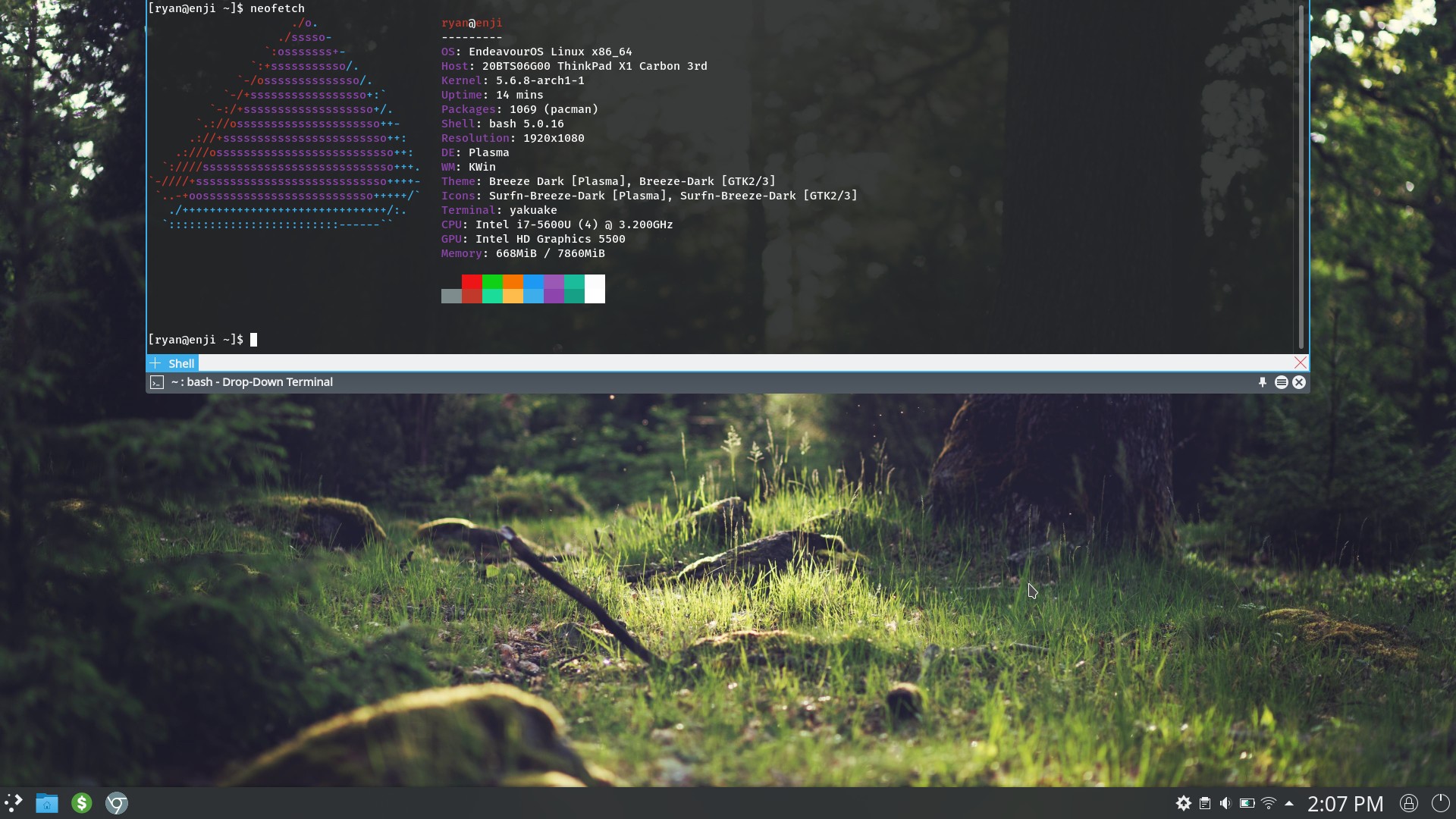This screenshot has width=1456, height=819.
Task: Lock the screen from the panel
Action: coord(1409,803)
